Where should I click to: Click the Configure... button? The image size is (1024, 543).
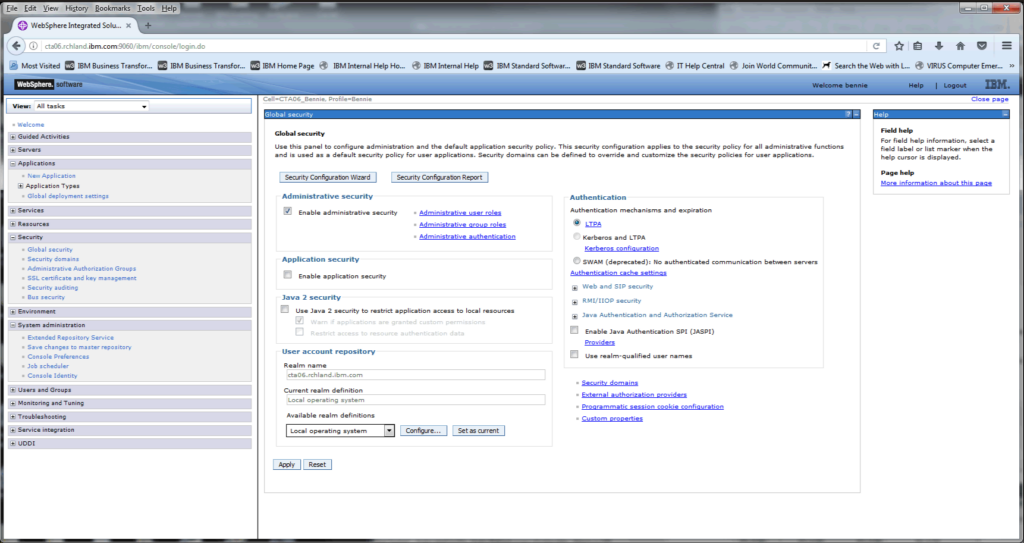[423, 431]
